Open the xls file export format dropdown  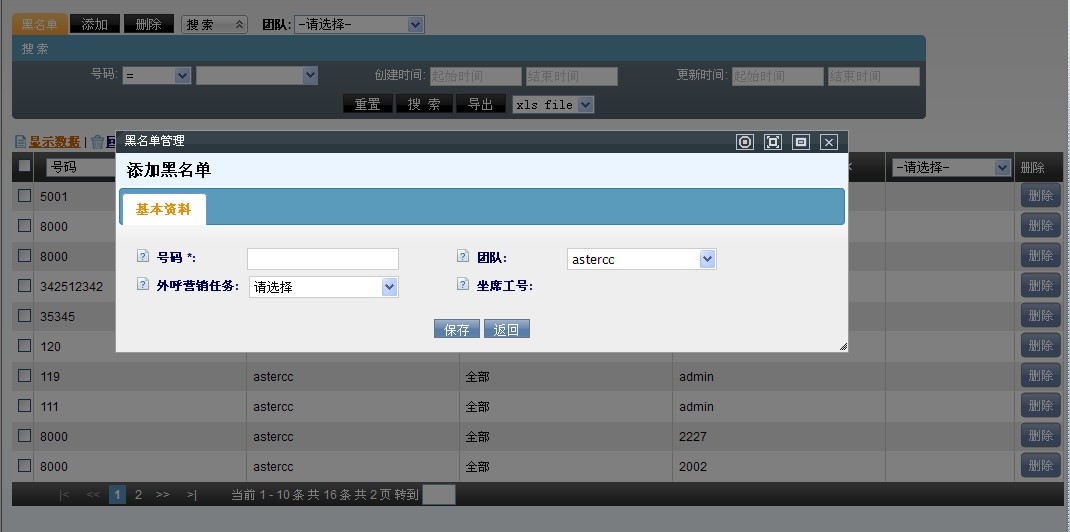click(x=553, y=104)
